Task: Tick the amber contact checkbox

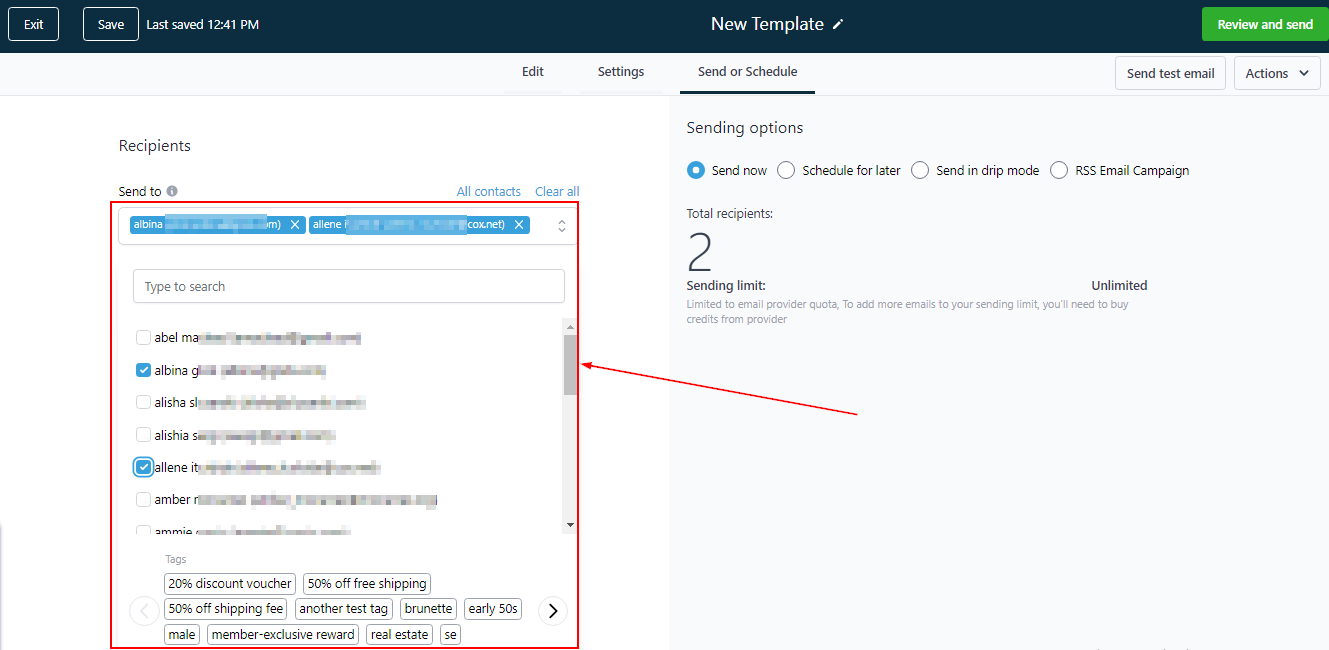Action: [x=144, y=499]
